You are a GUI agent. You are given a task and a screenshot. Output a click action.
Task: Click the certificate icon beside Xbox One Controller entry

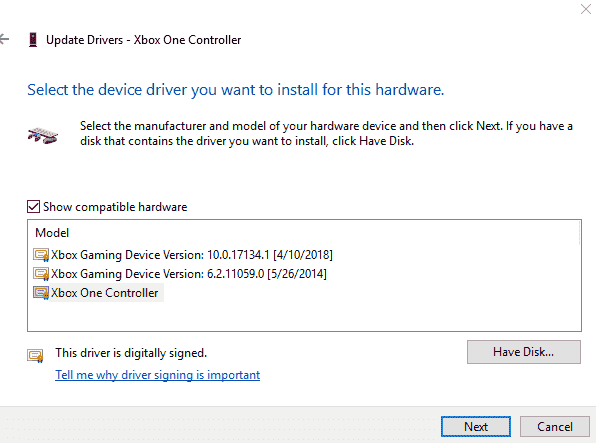41,293
